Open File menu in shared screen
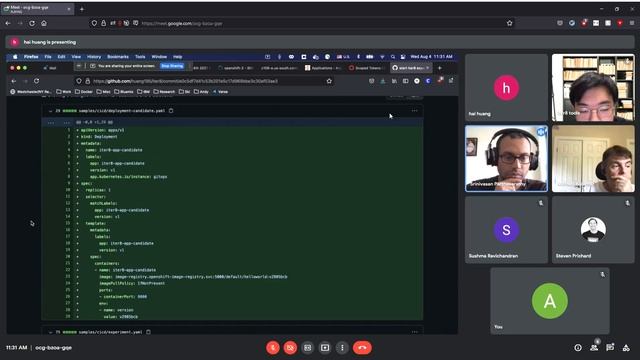Viewport: 640px width, 360px height. click(48, 57)
